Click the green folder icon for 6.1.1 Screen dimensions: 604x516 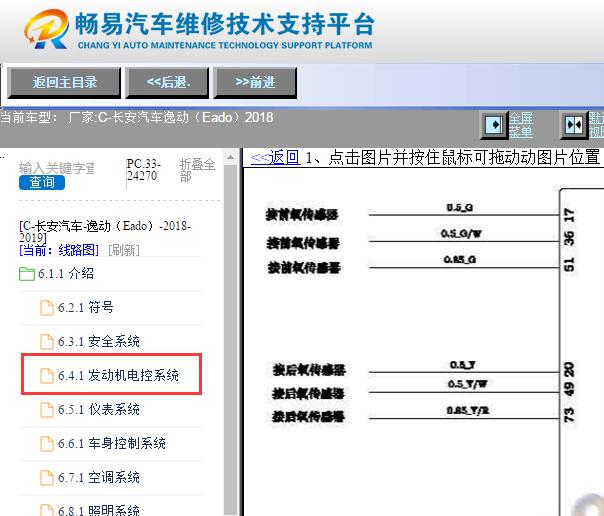(27, 274)
